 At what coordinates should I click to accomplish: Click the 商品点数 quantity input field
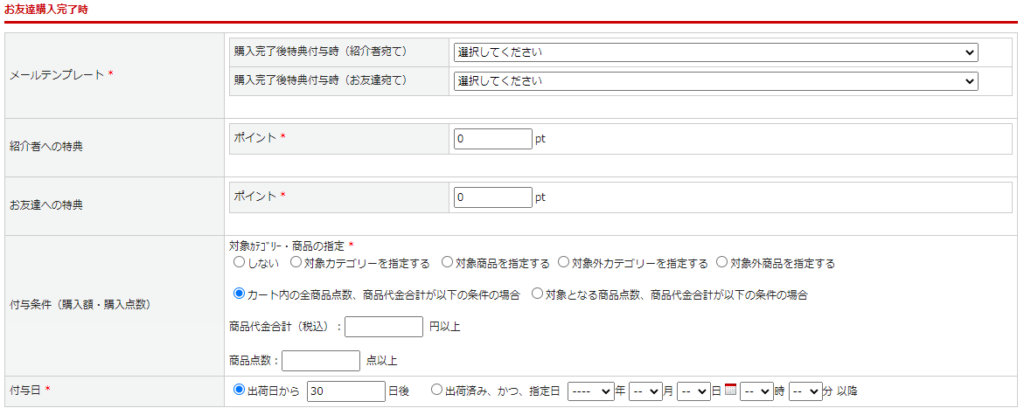pyautogui.click(x=321, y=360)
